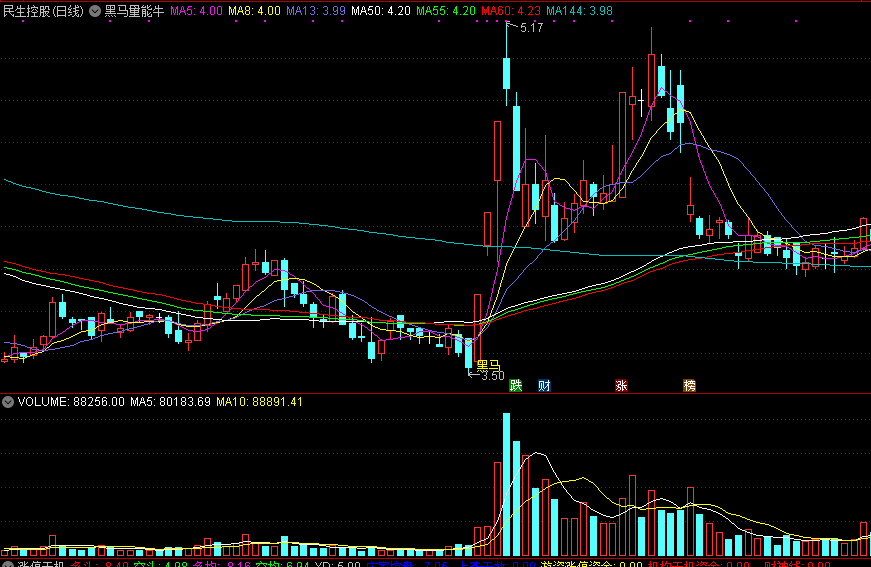Click the 5.17 high price annotation

pos(532,28)
